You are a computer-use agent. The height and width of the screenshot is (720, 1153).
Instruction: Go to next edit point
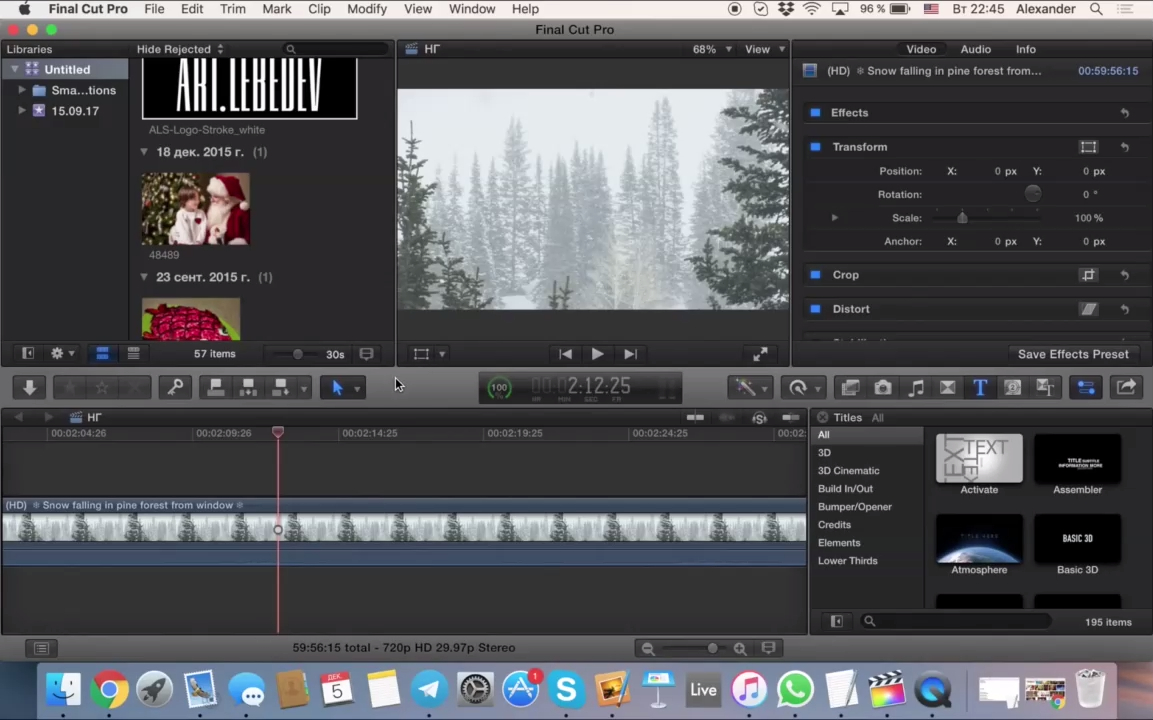pos(630,354)
